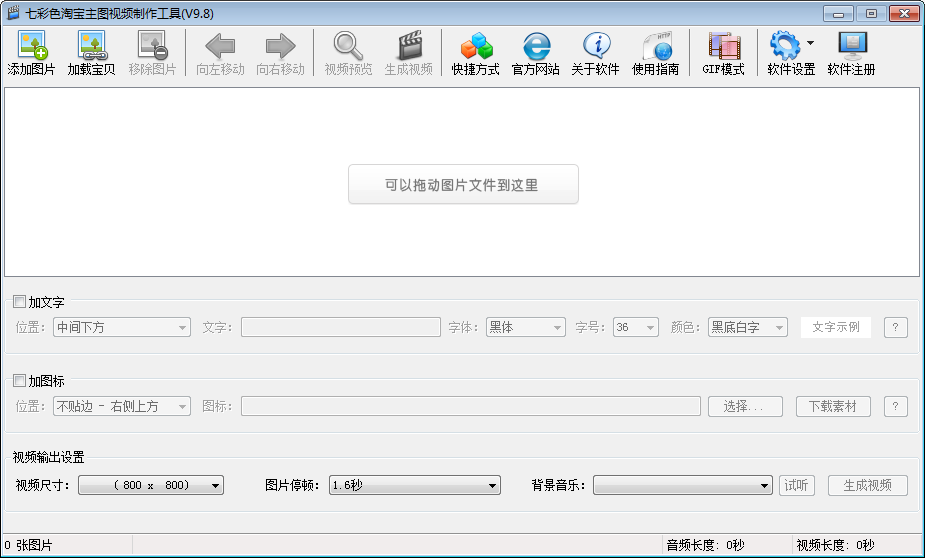This screenshot has width=925, height=558.
Task: Click the 向左移动 left arrow icon
Action: tap(220, 53)
